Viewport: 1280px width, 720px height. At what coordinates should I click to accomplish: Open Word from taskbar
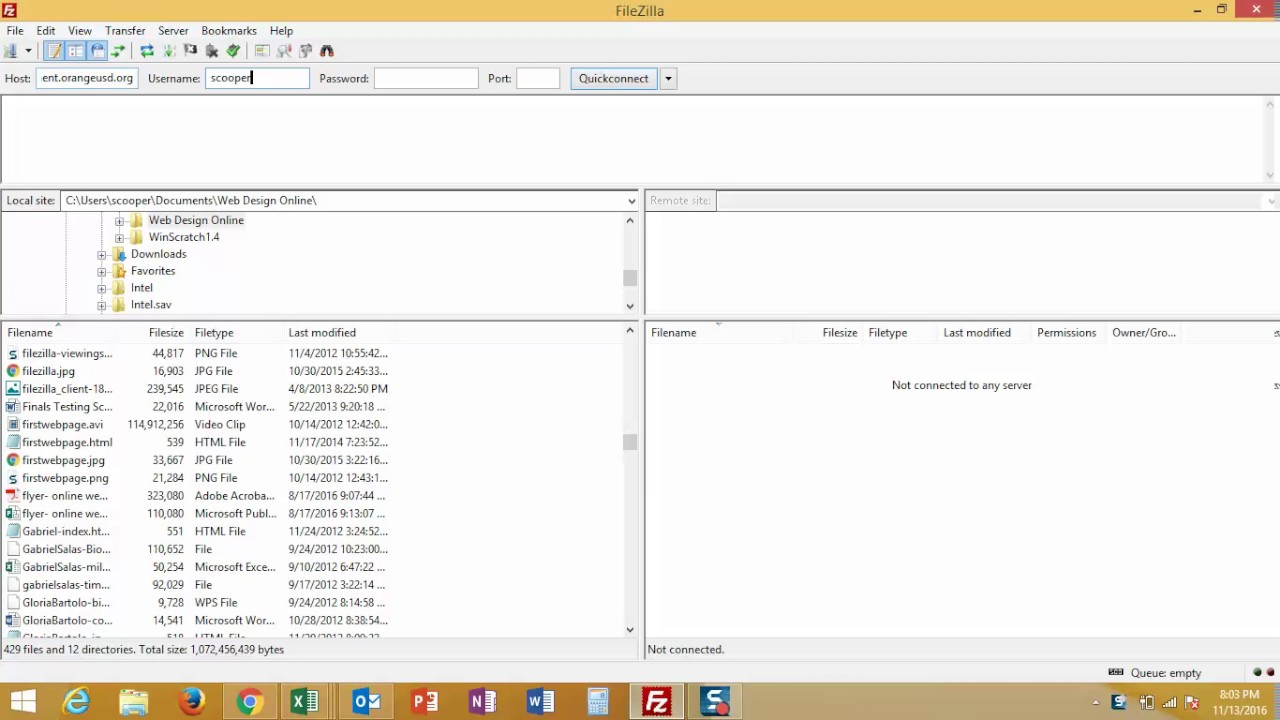[540, 702]
